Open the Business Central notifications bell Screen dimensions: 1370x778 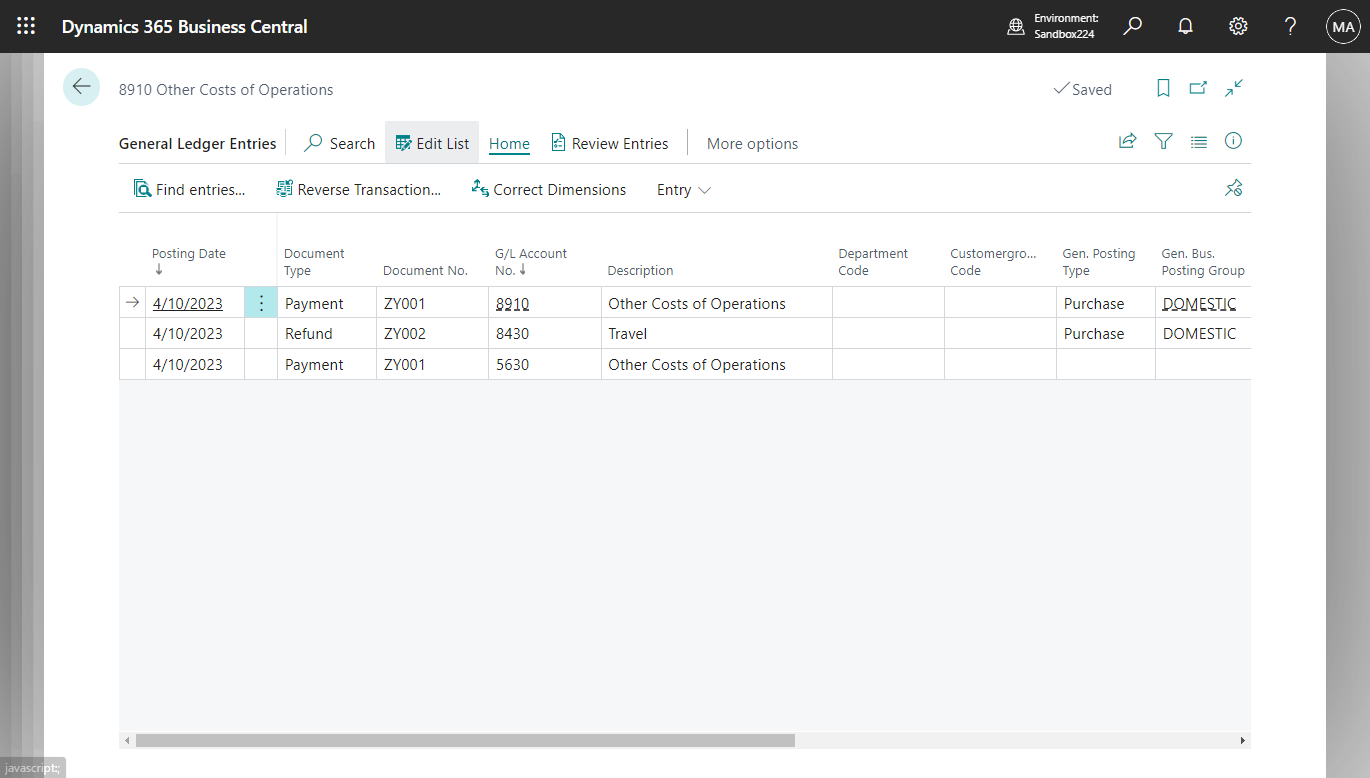pyautogui.click(x=1185, y=26)
